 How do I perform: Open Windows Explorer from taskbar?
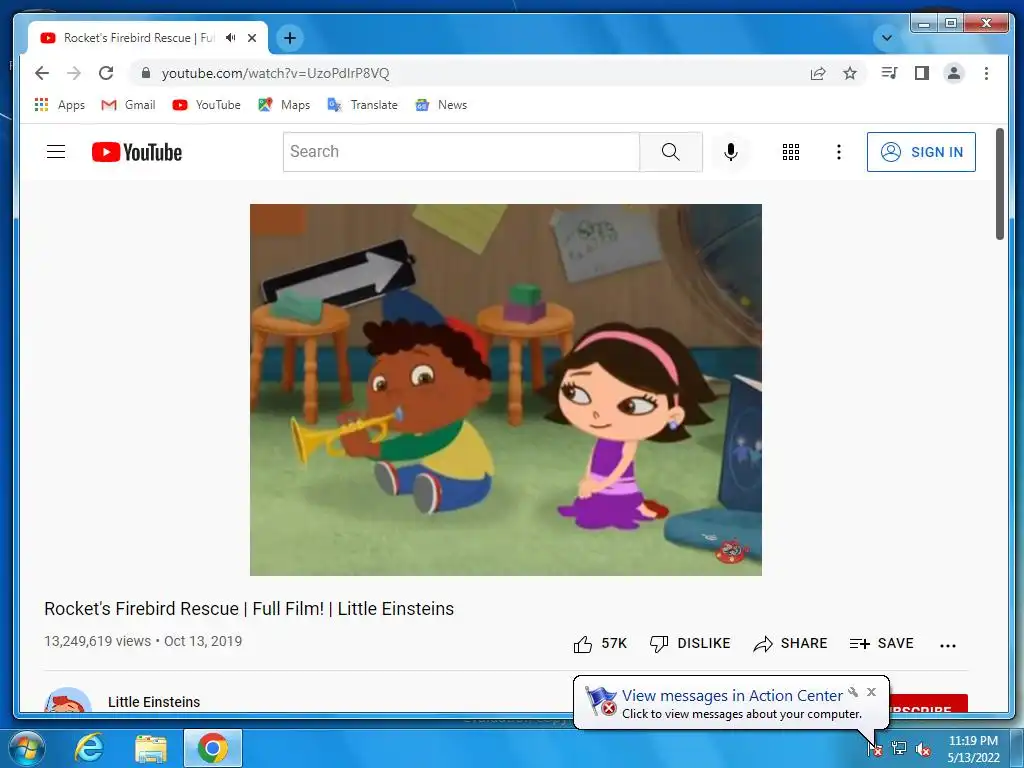click(x=151, y=748)
